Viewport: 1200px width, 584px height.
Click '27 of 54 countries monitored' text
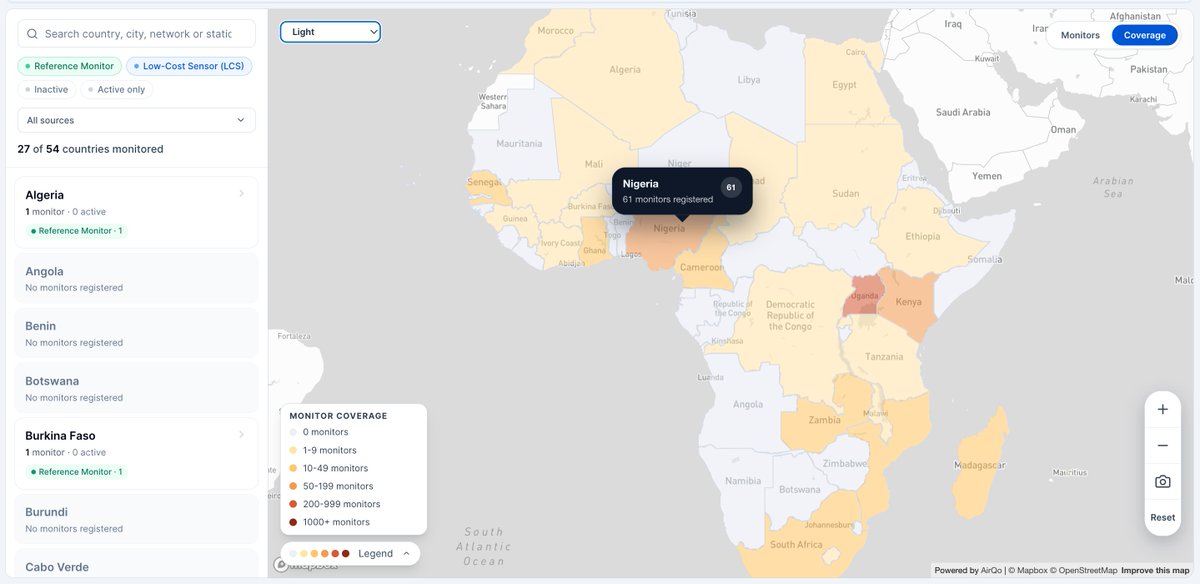[x=90, y=149]
